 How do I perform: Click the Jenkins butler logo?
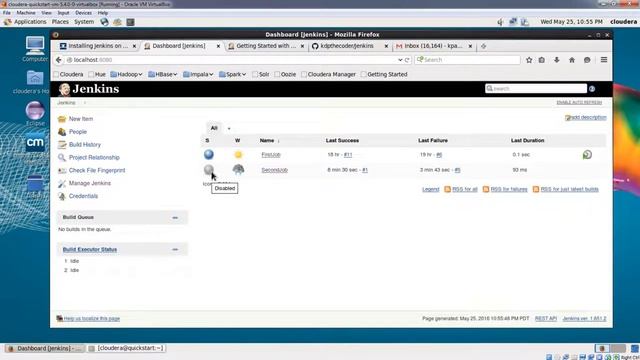point(64,89)
